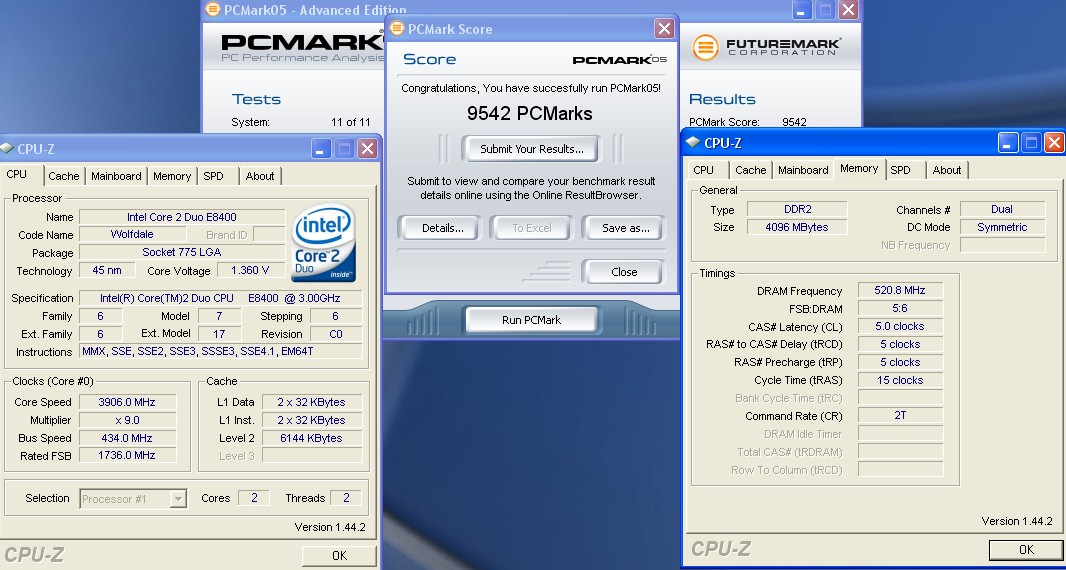Close the PCMark Score dialog with X

664,29
